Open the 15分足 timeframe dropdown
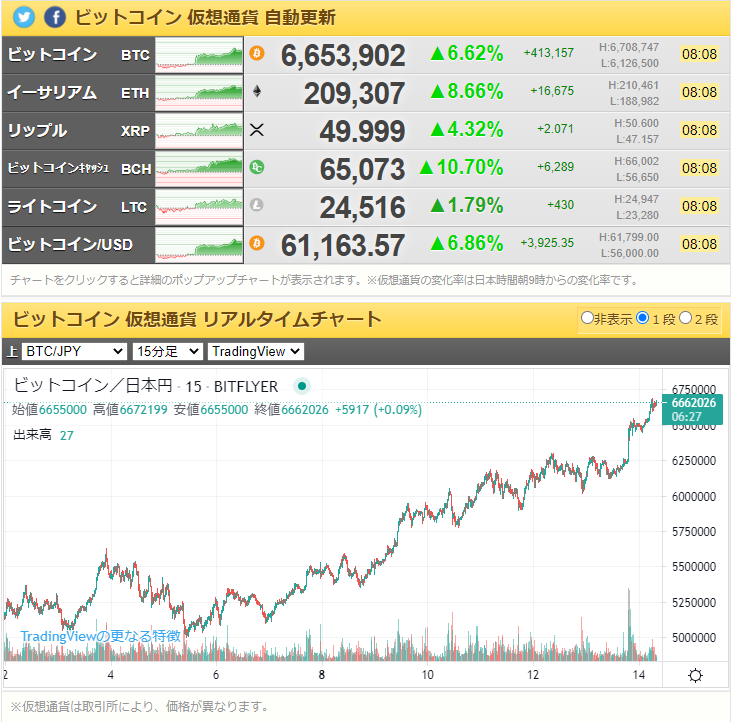The height and width of the screenshot is (722, 731). [168, 351]
